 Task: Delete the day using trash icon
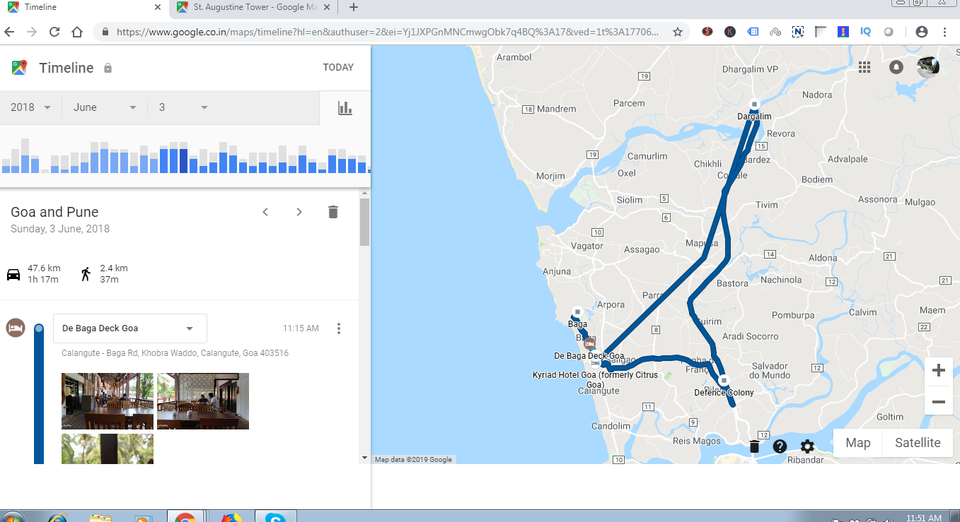tap(333, 212)
